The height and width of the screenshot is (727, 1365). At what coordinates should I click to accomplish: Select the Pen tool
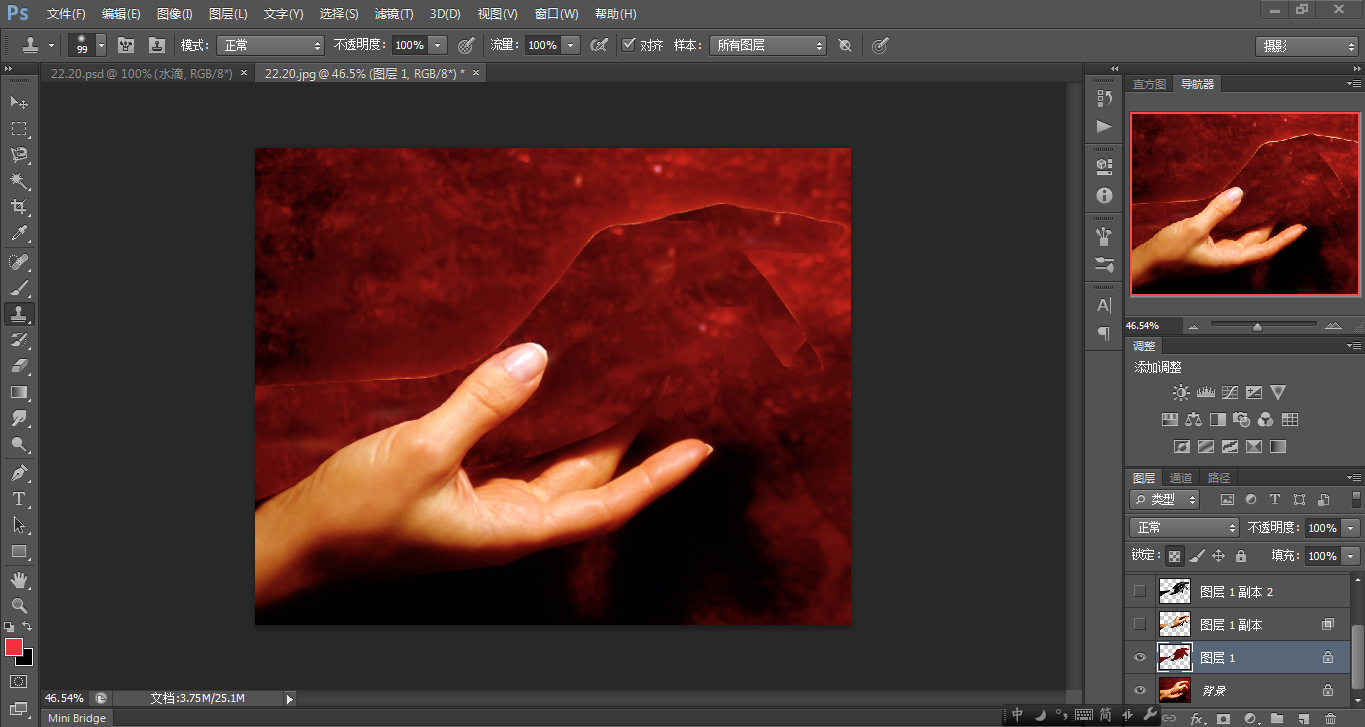19,472
